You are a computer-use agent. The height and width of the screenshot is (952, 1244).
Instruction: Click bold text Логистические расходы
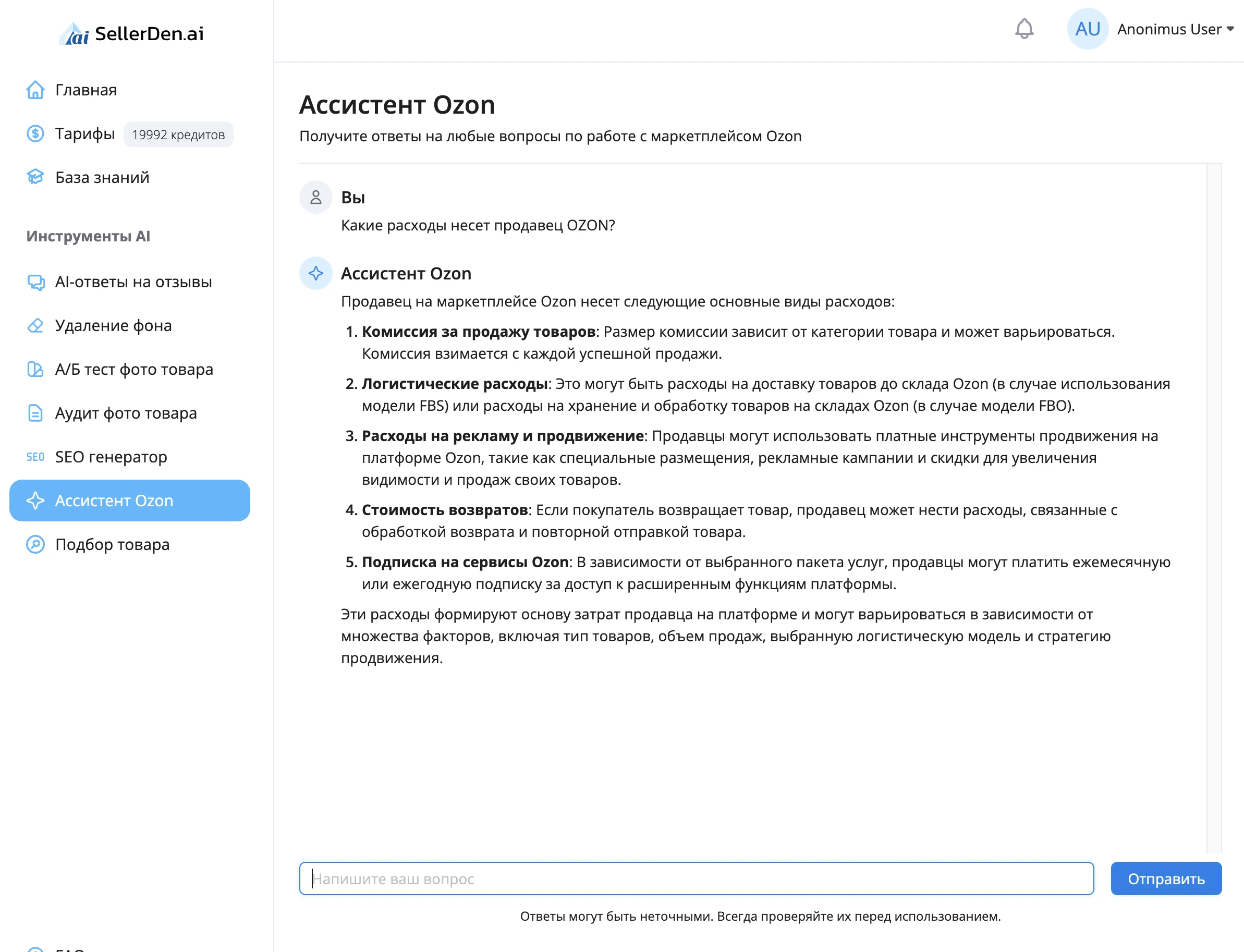coord(455,384)
